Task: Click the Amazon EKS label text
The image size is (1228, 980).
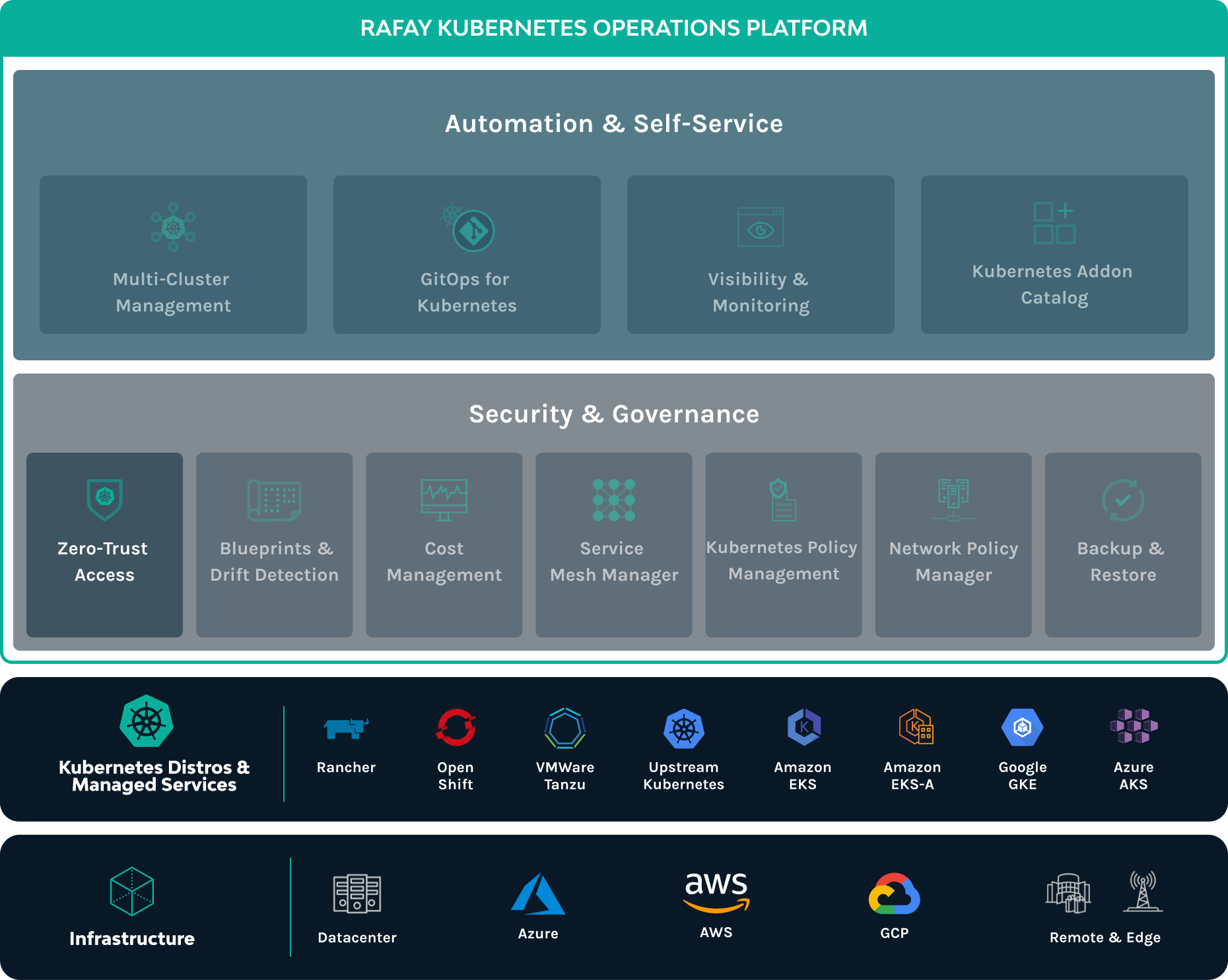Action: (803, 776)
